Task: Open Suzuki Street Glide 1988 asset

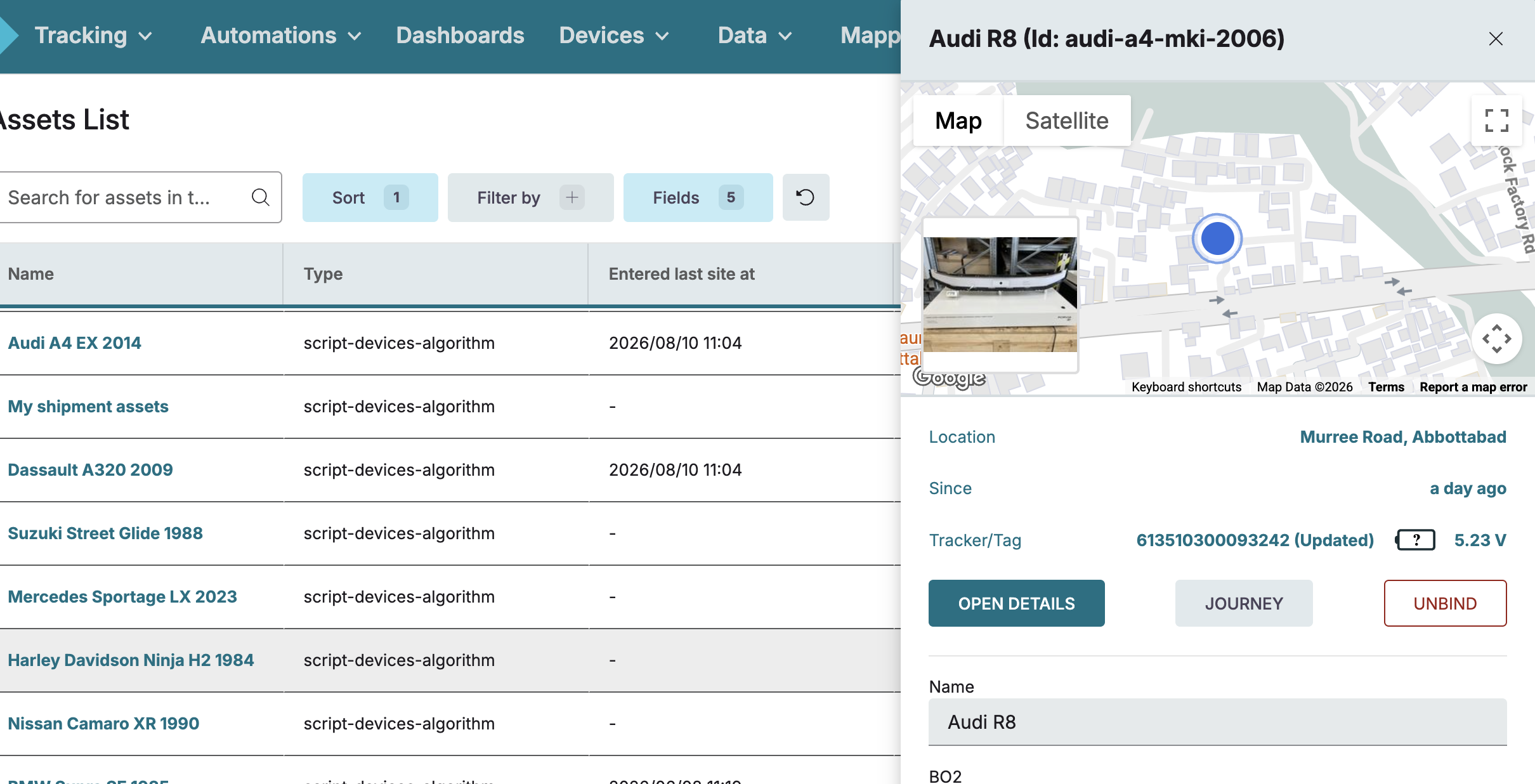Action: [105, 533]
